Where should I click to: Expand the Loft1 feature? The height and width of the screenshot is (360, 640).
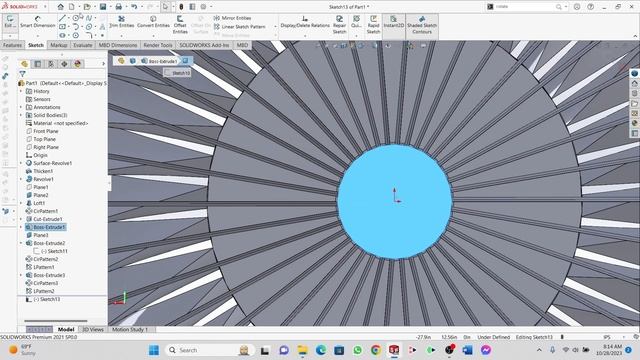21,203
